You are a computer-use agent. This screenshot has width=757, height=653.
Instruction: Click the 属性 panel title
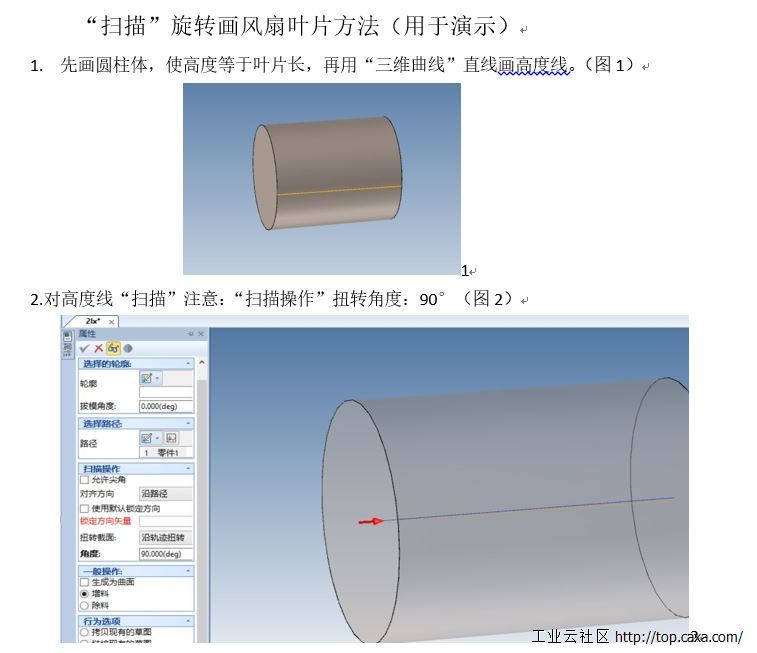[x=87, y=333]
